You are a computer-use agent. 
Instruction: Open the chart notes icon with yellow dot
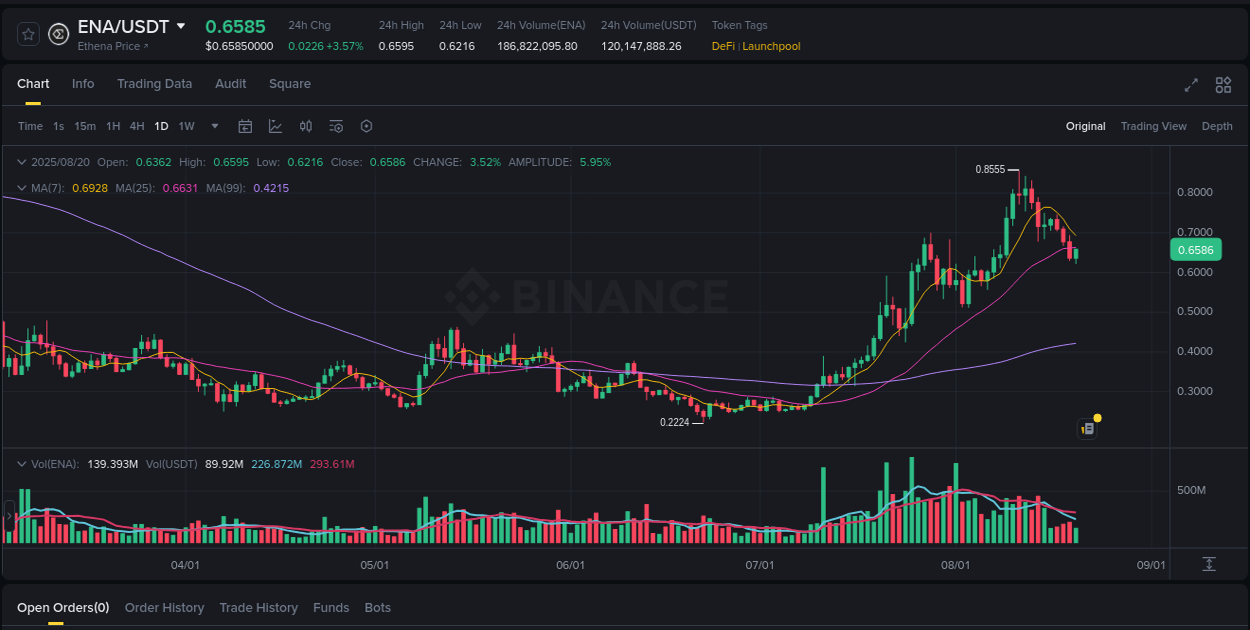tap(1087, 427)
